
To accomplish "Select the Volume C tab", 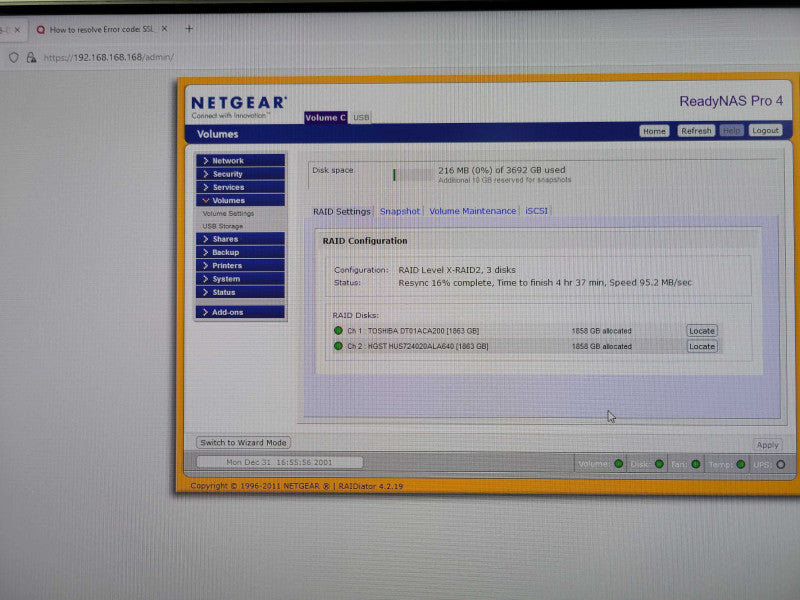I will click(x=326, y=117).
